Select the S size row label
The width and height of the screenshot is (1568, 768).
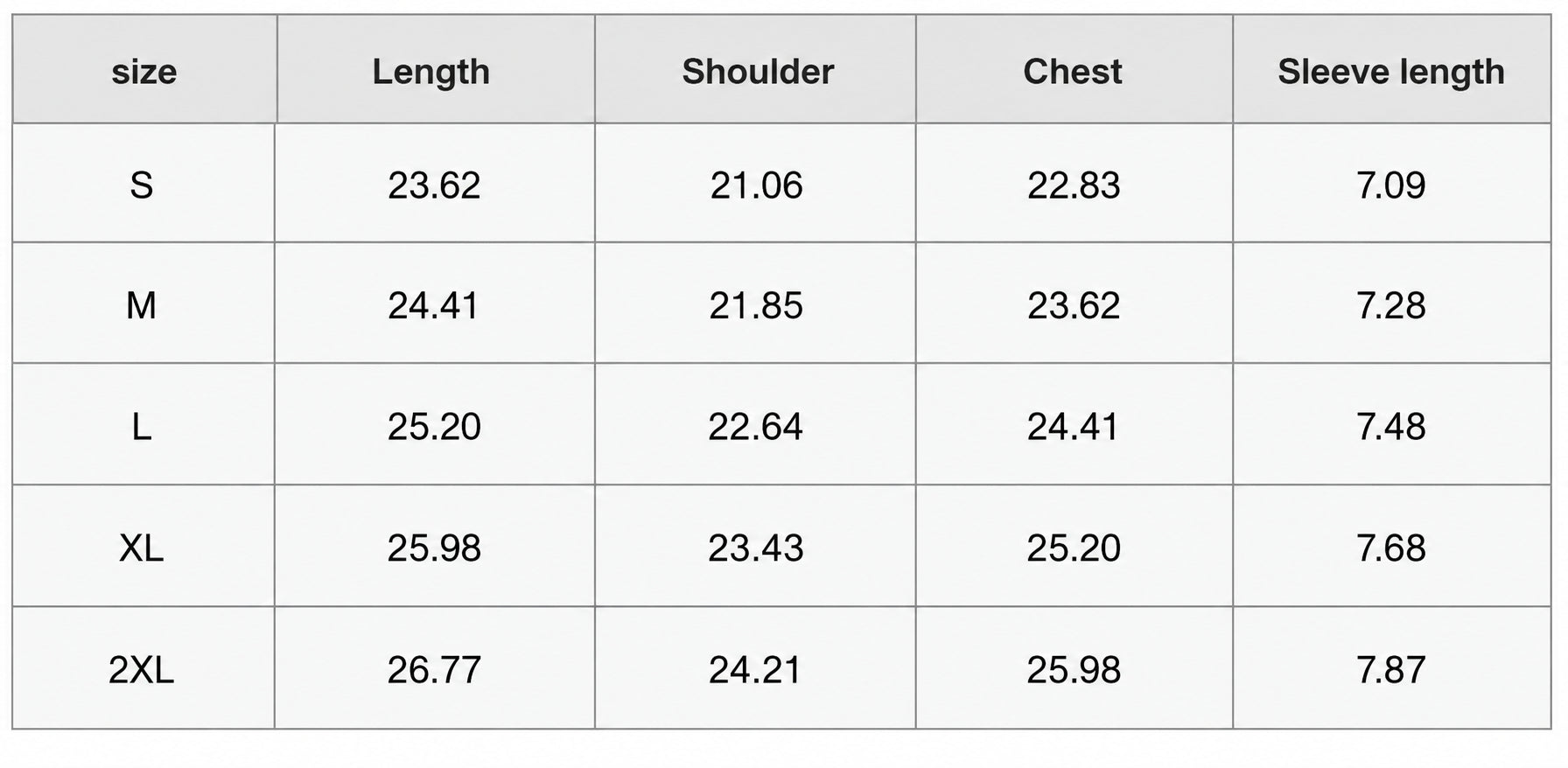point(143,183)
